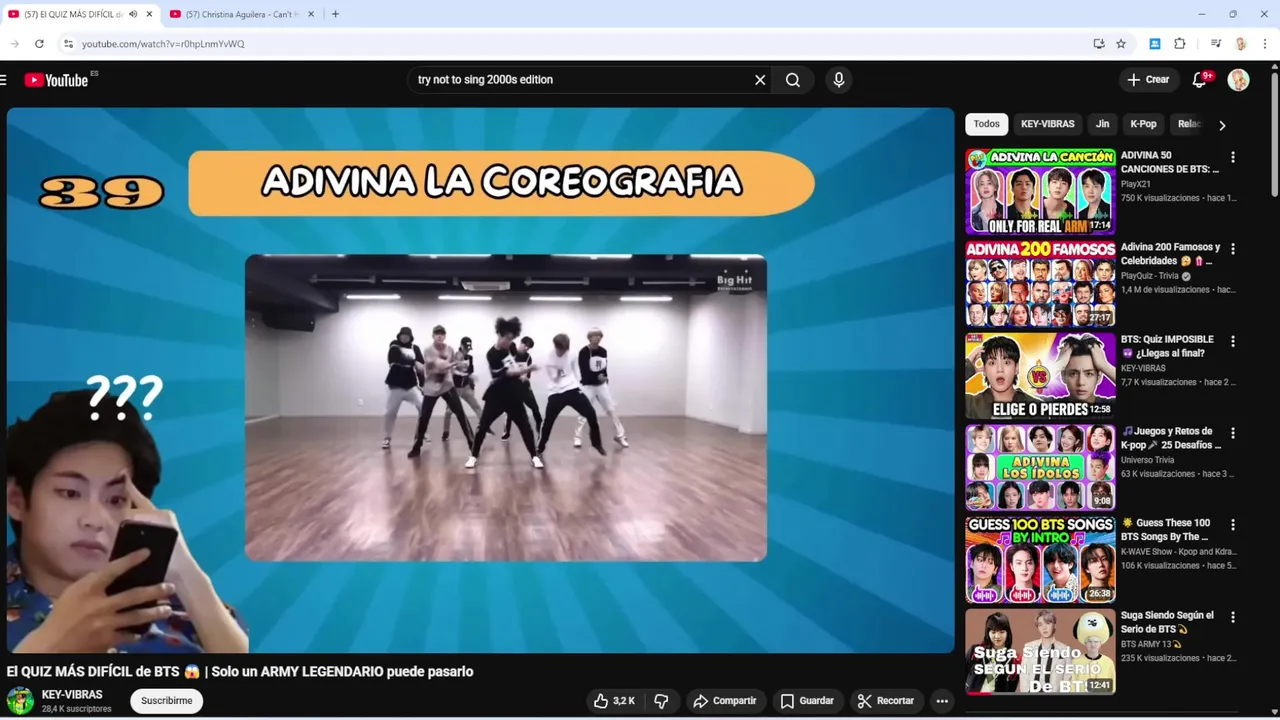Screen dimensions: 1280x720
Task: Open options for Adivina 200 Famosos video
Action: point(1233,249)
